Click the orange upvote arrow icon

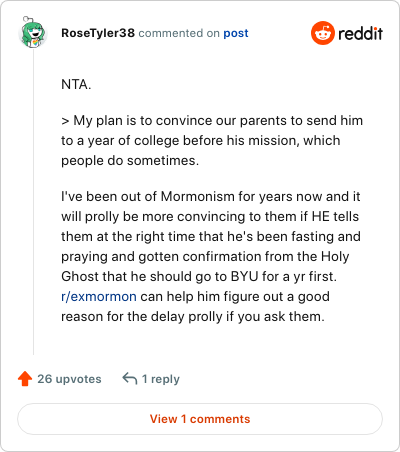coord(25,379)
